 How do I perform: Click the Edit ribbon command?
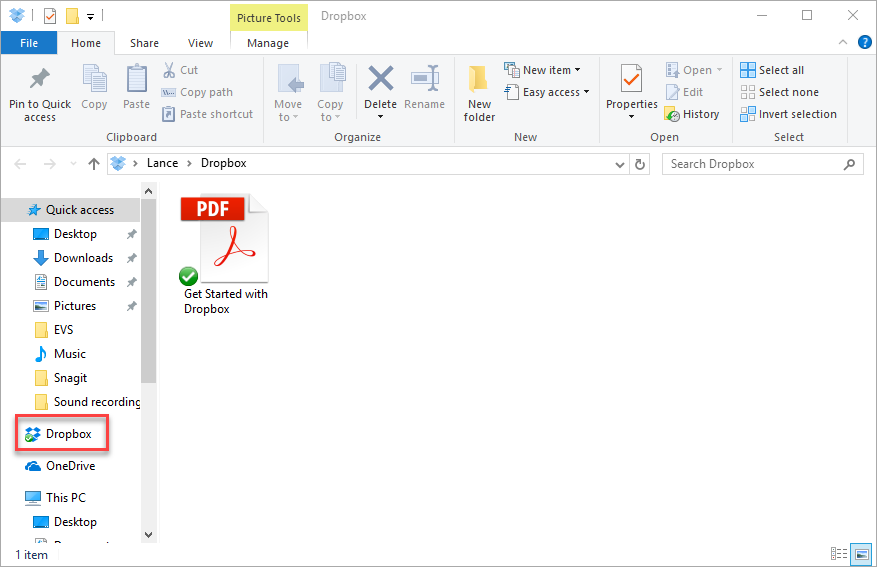685,92
